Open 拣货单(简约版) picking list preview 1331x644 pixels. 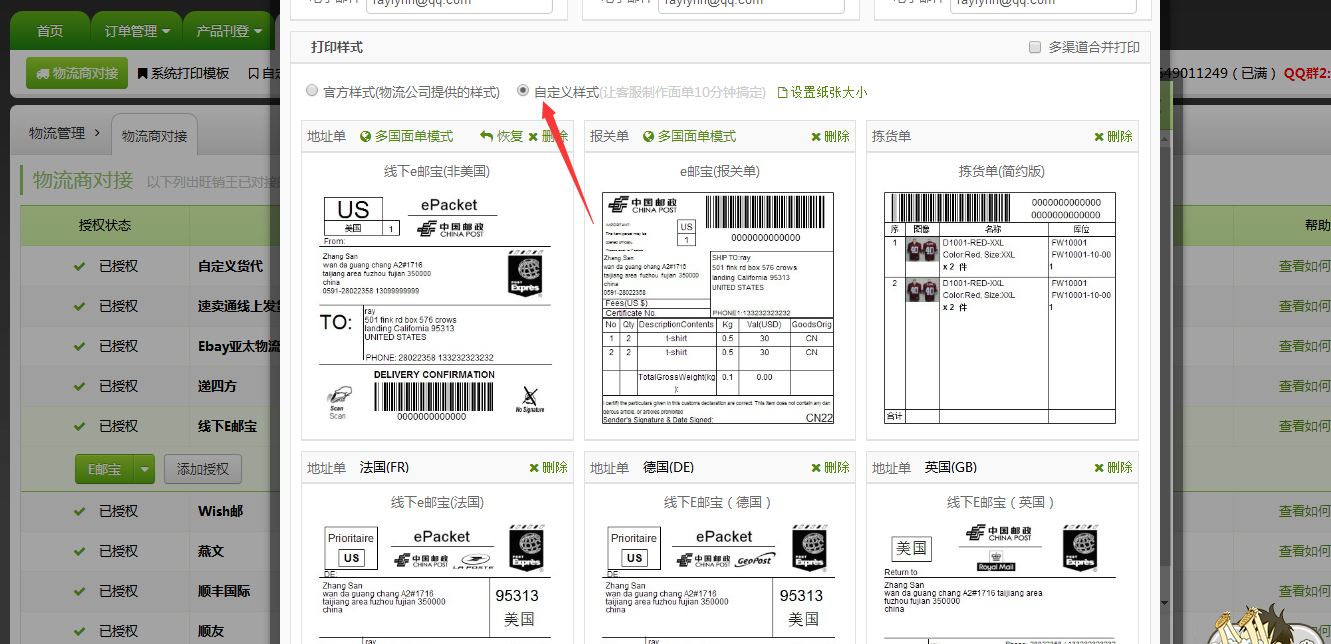(1001, 307)
